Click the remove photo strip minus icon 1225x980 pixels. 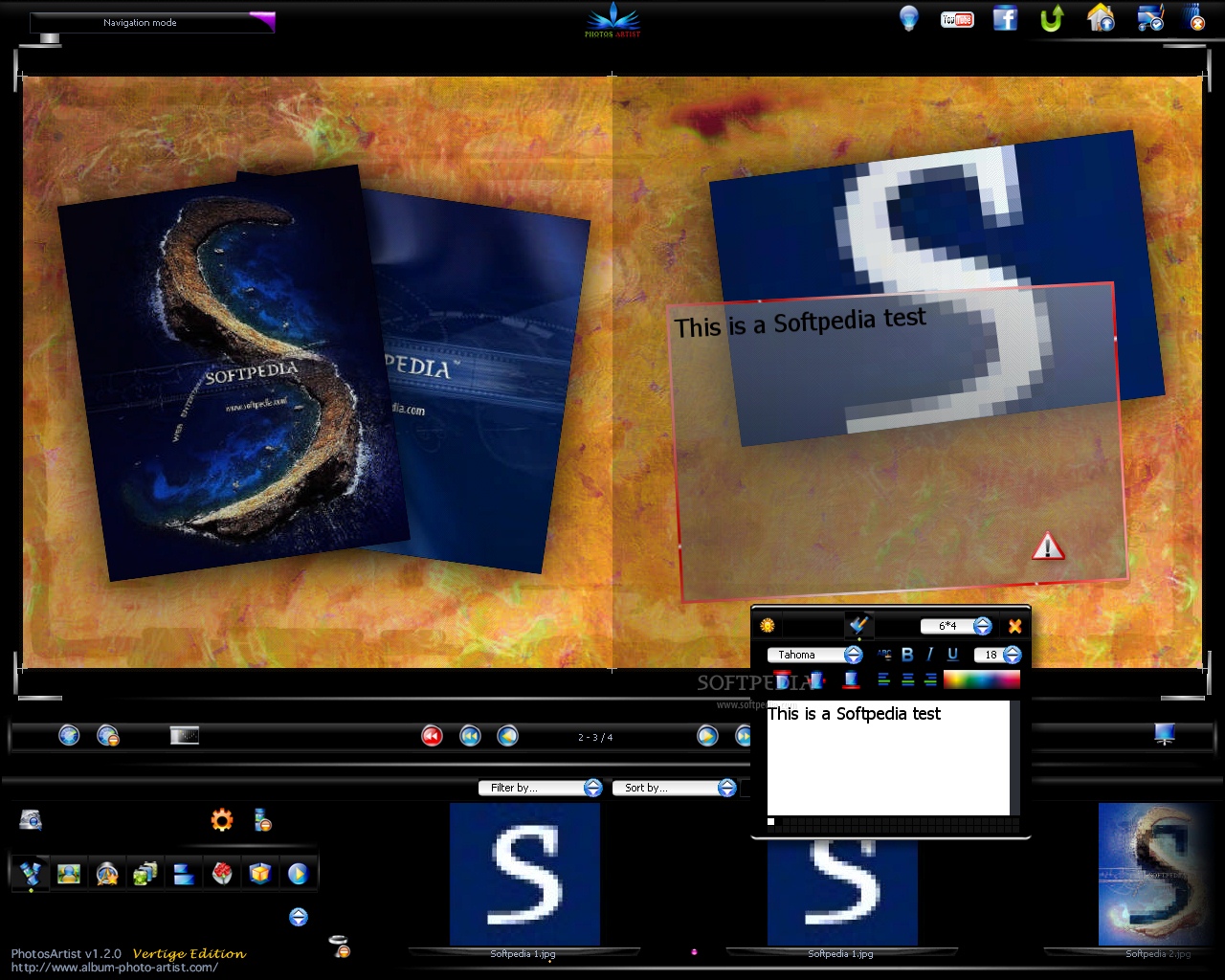pos(262,820)
